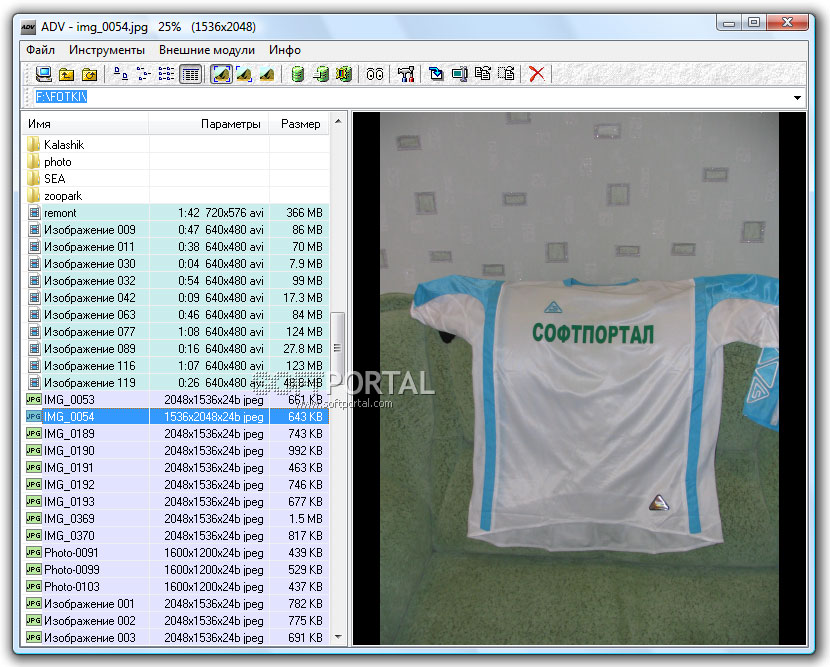Select the Изображение 011 avi file
This screenshot has height=667, width=830.
[x=176, y=247]
